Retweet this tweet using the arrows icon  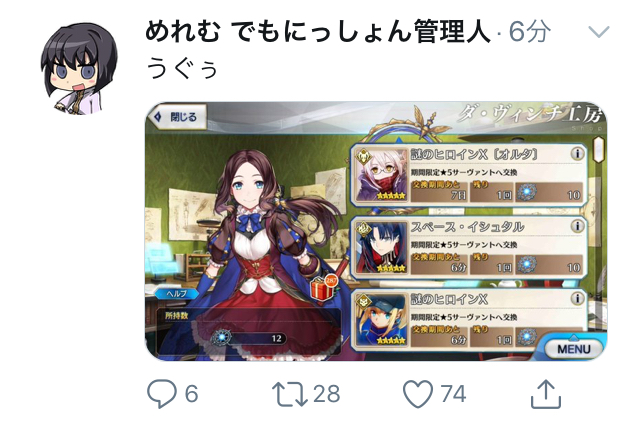(x=290, y=394)
